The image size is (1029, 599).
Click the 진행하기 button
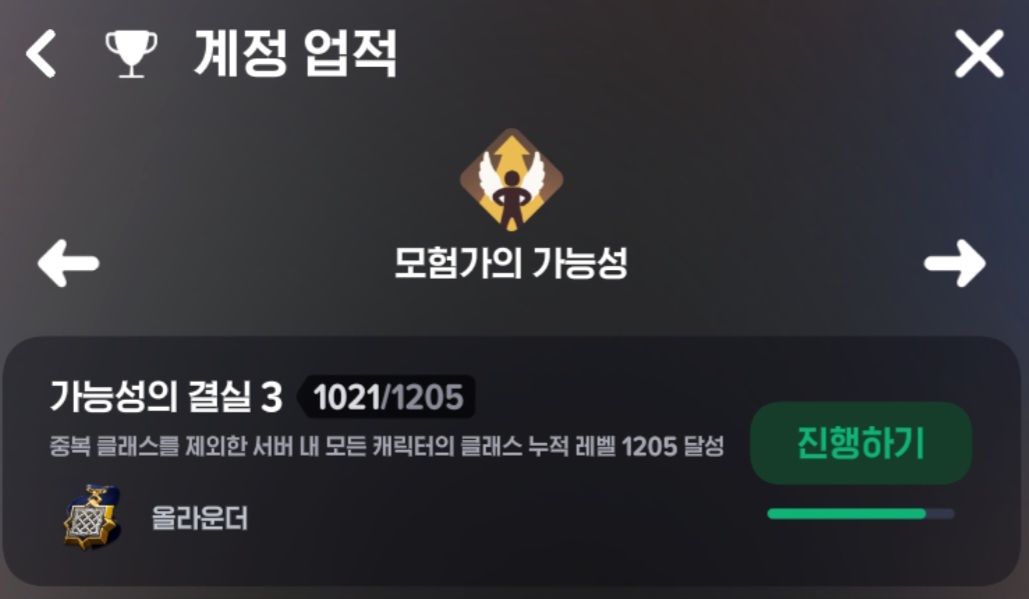coord(860,443)
